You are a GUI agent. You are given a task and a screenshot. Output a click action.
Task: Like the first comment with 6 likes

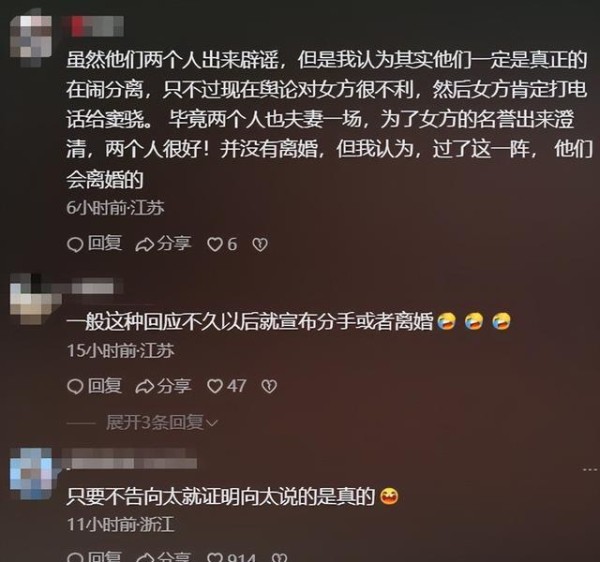pos(222,244)
